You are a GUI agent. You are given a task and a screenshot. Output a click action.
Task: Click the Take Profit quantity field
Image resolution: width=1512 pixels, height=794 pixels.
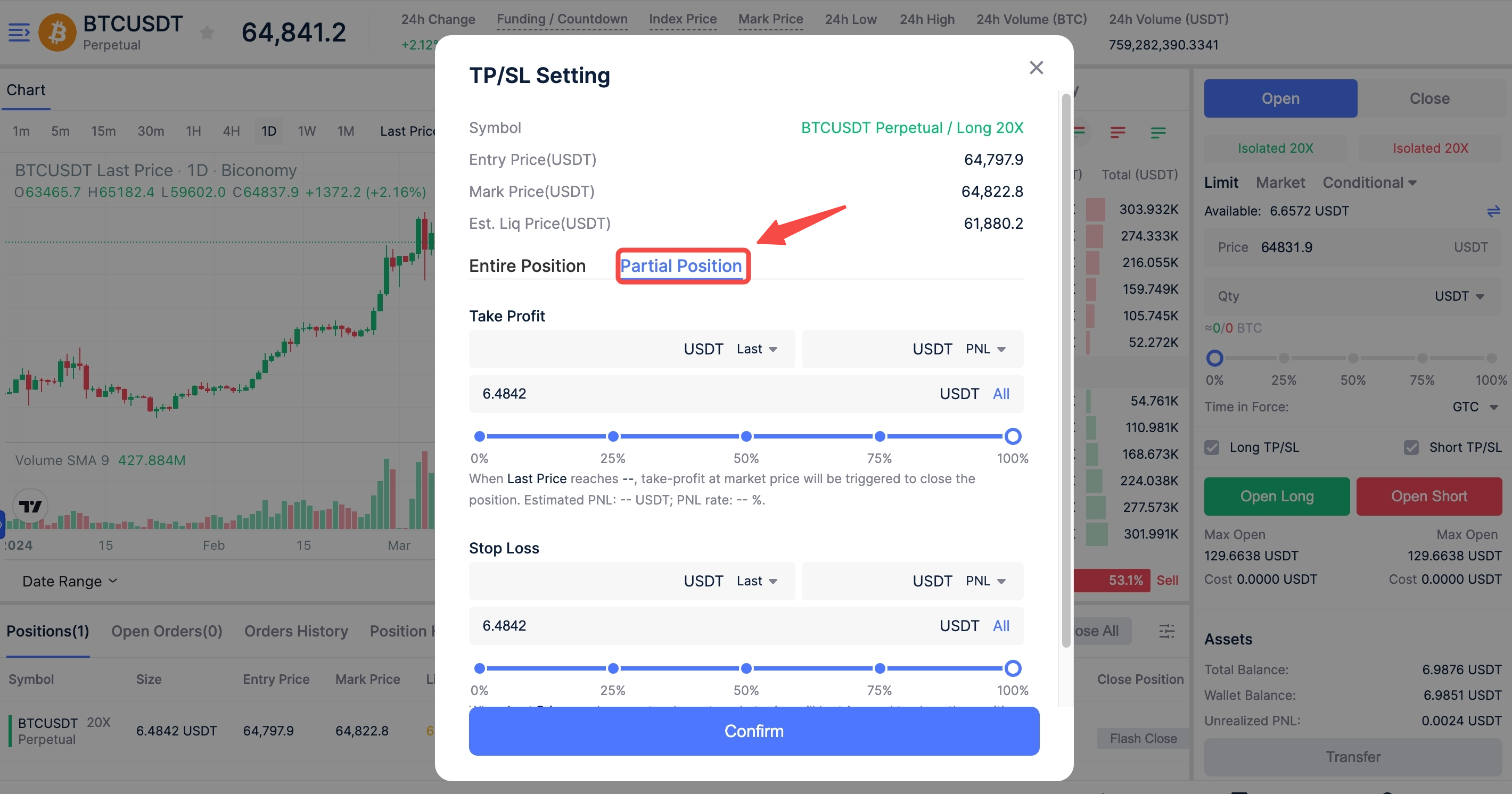click(x=704, y=394)
